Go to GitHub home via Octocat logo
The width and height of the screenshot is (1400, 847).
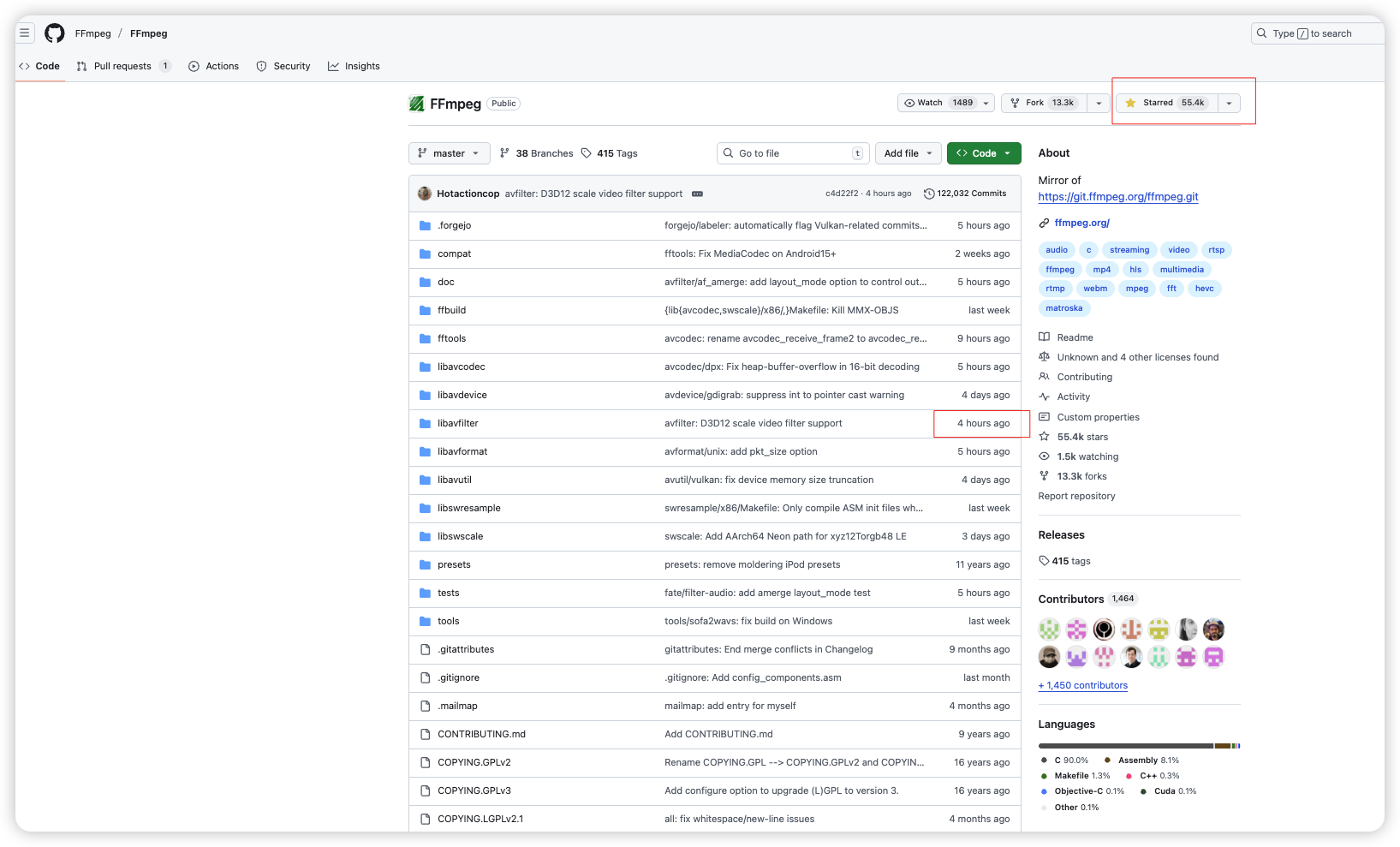(55, 33)
